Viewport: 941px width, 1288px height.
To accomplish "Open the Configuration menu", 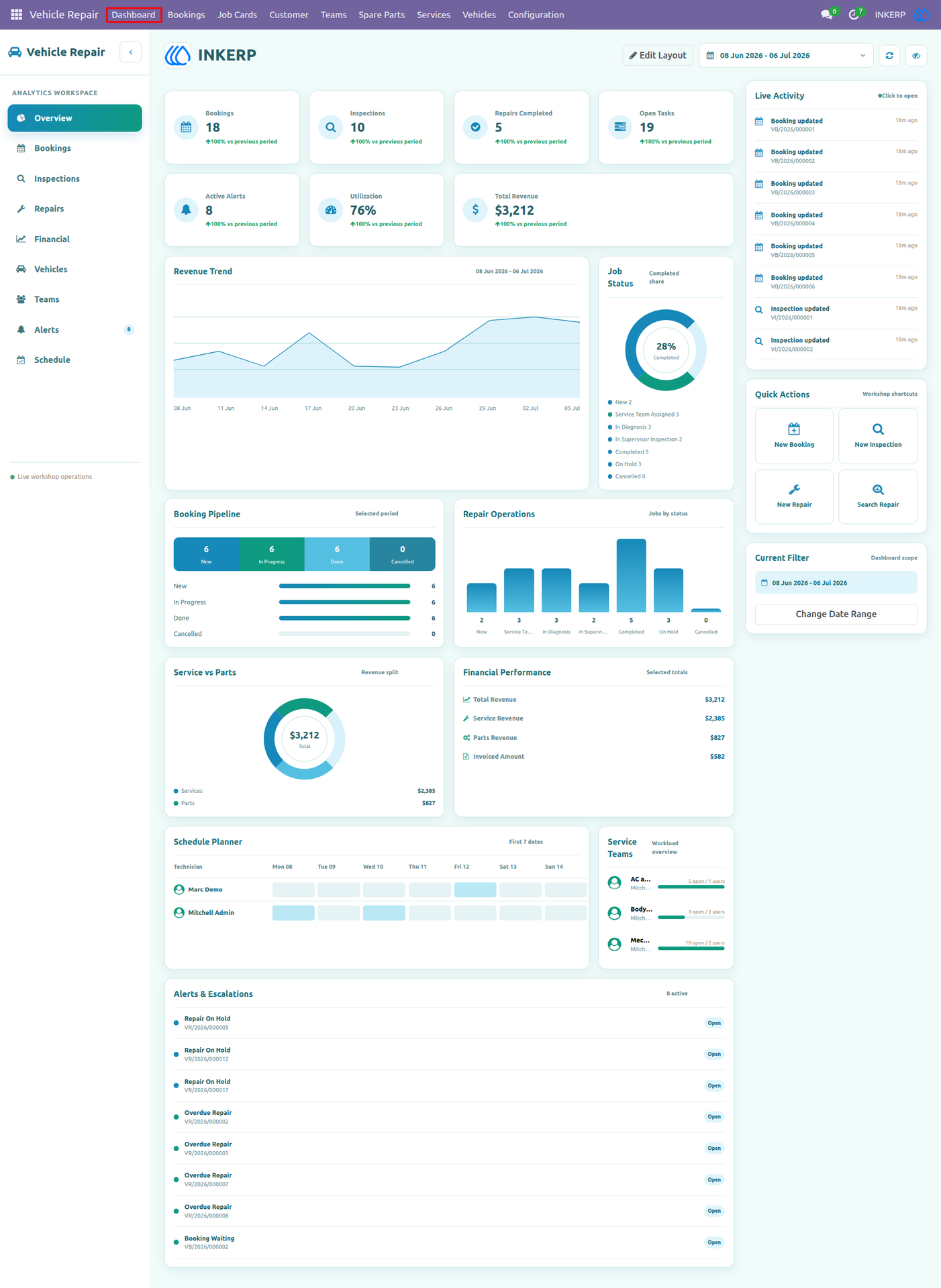I will [536, 15].
